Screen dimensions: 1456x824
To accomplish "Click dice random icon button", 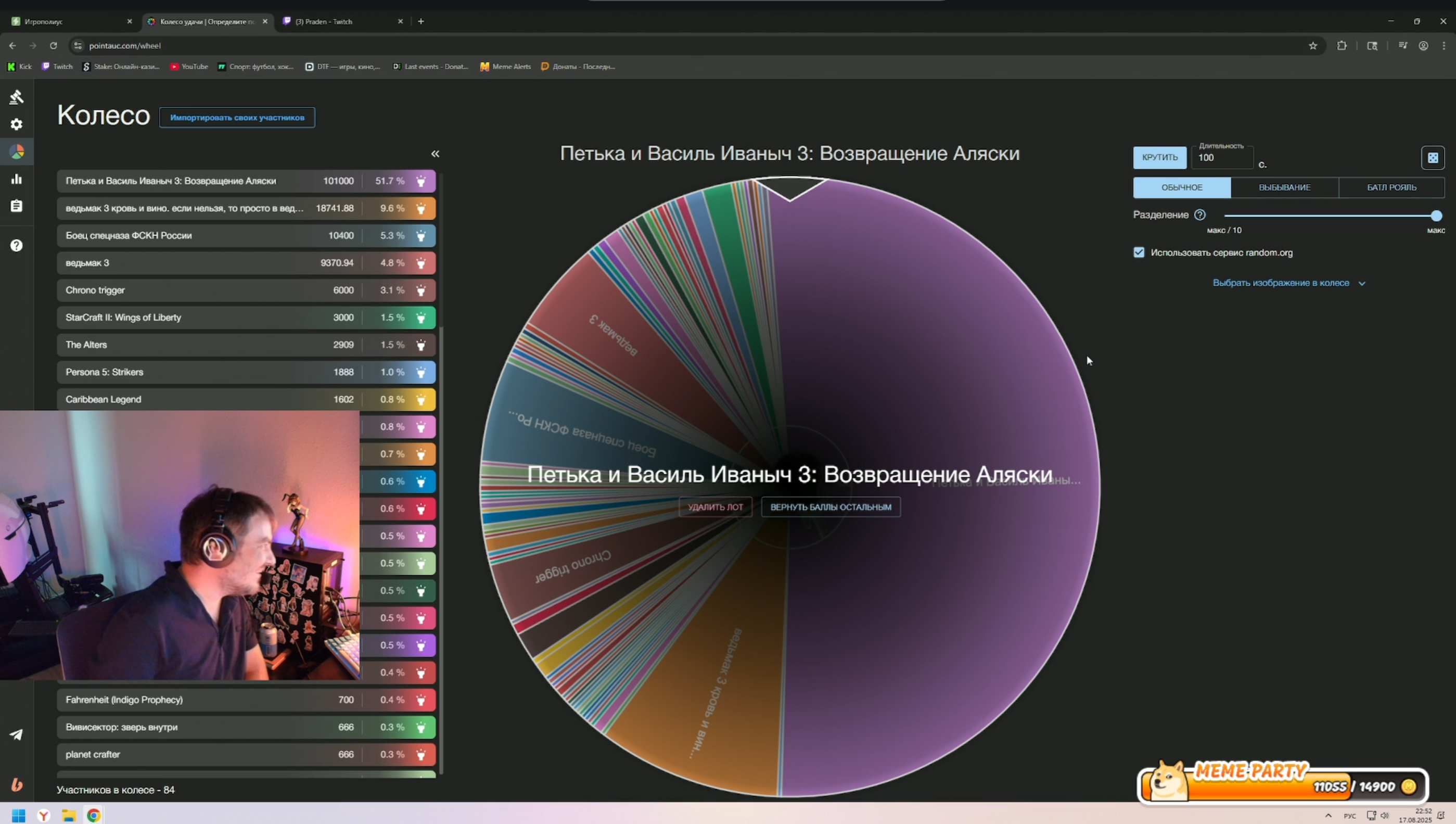I will (1432, 158).
